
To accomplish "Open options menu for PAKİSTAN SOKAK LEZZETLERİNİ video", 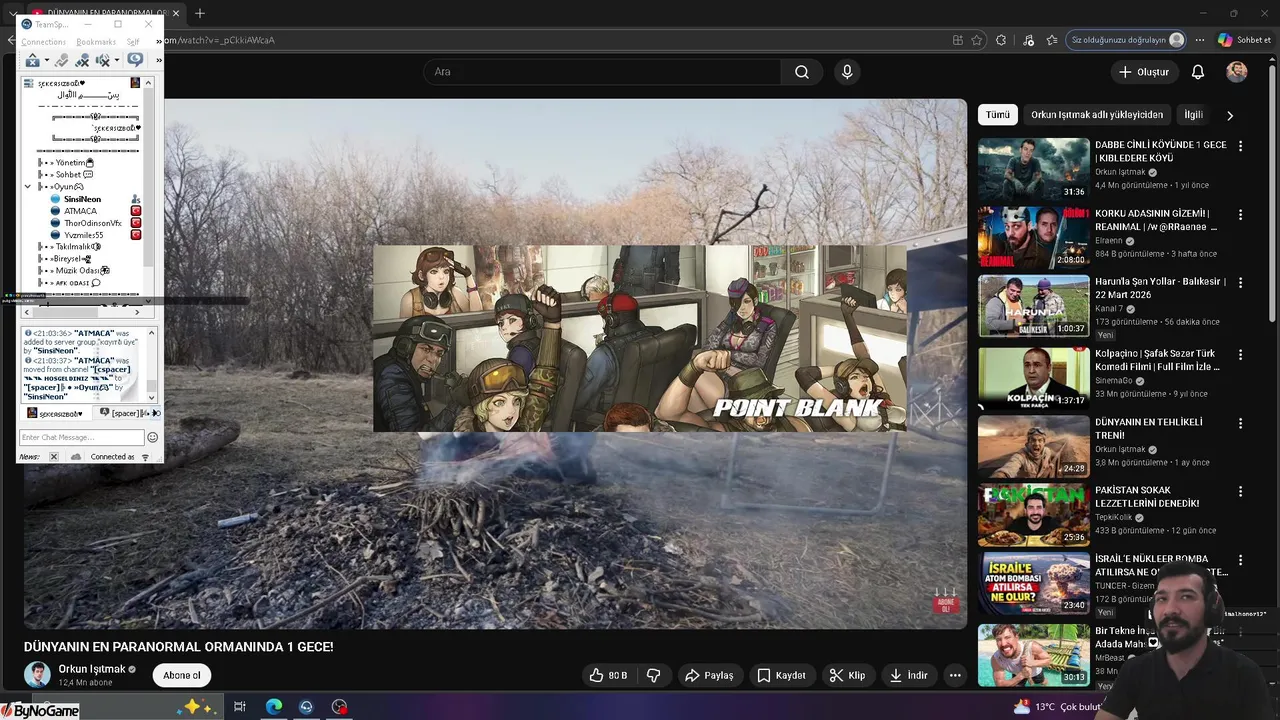I will pyautogui.click(x=1240, y=492).
